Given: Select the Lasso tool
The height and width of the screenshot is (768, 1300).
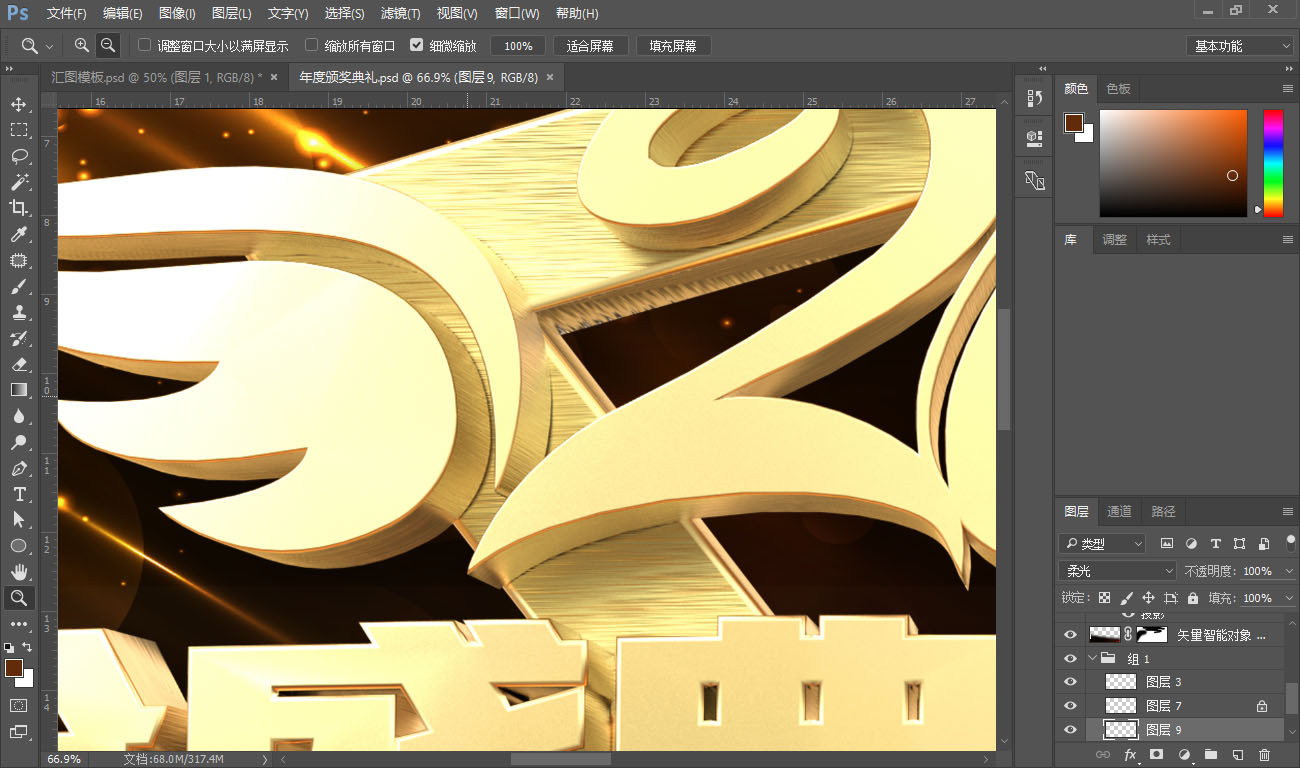Looking at the screenshot, I should point(19,156).
